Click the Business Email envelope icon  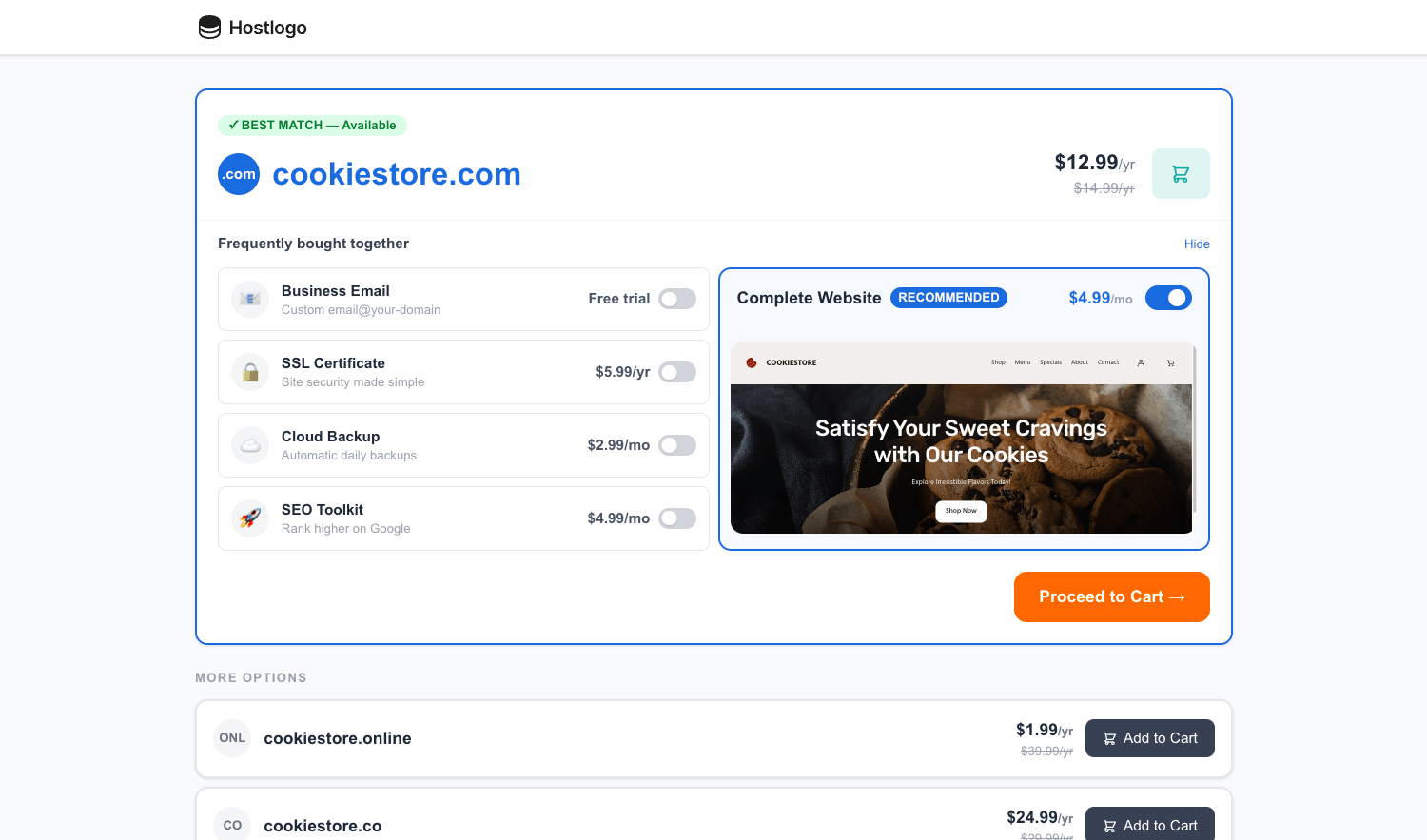[250, 299]
